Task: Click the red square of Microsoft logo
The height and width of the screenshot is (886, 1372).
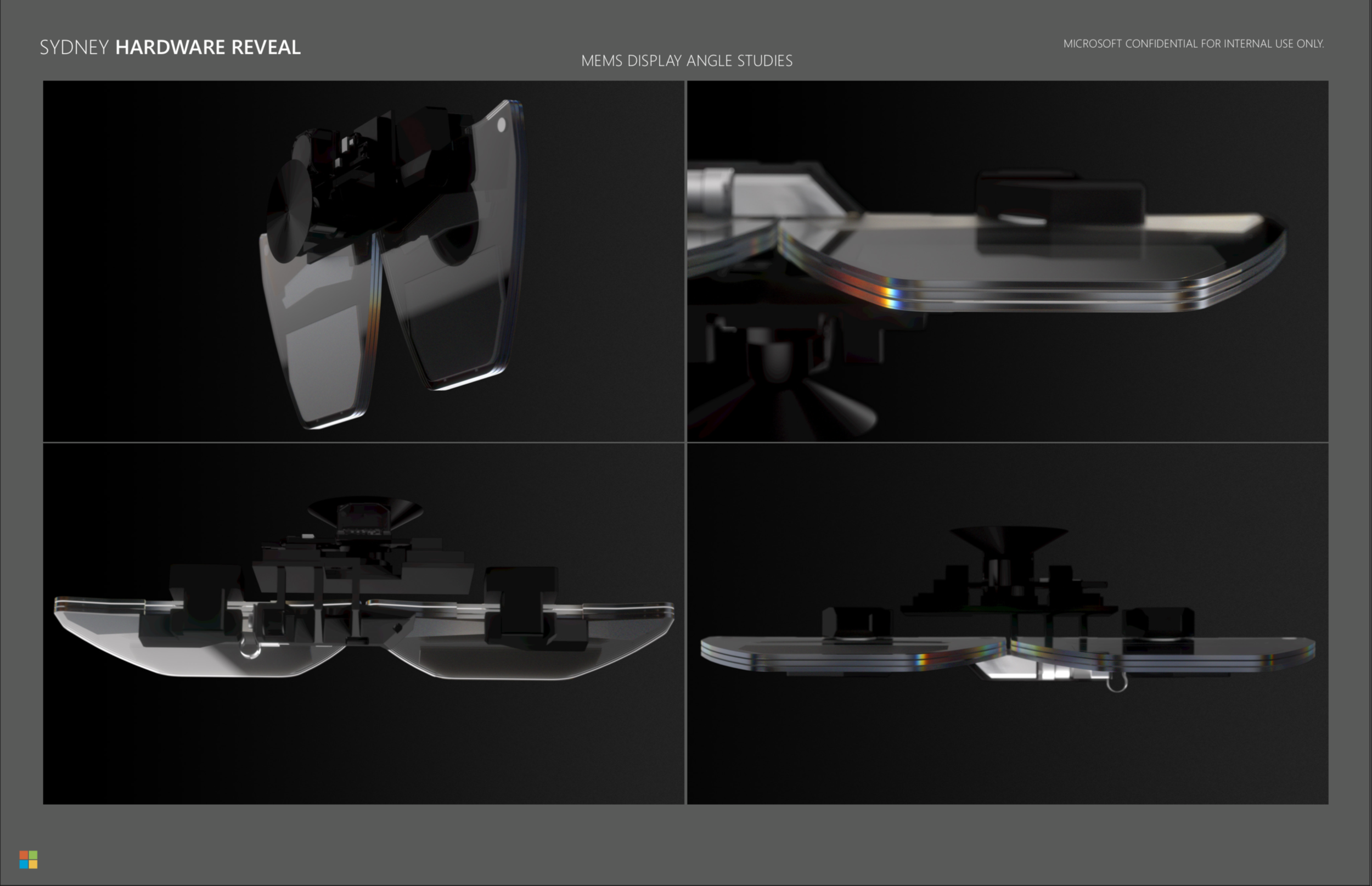Action: click(24, 855)
